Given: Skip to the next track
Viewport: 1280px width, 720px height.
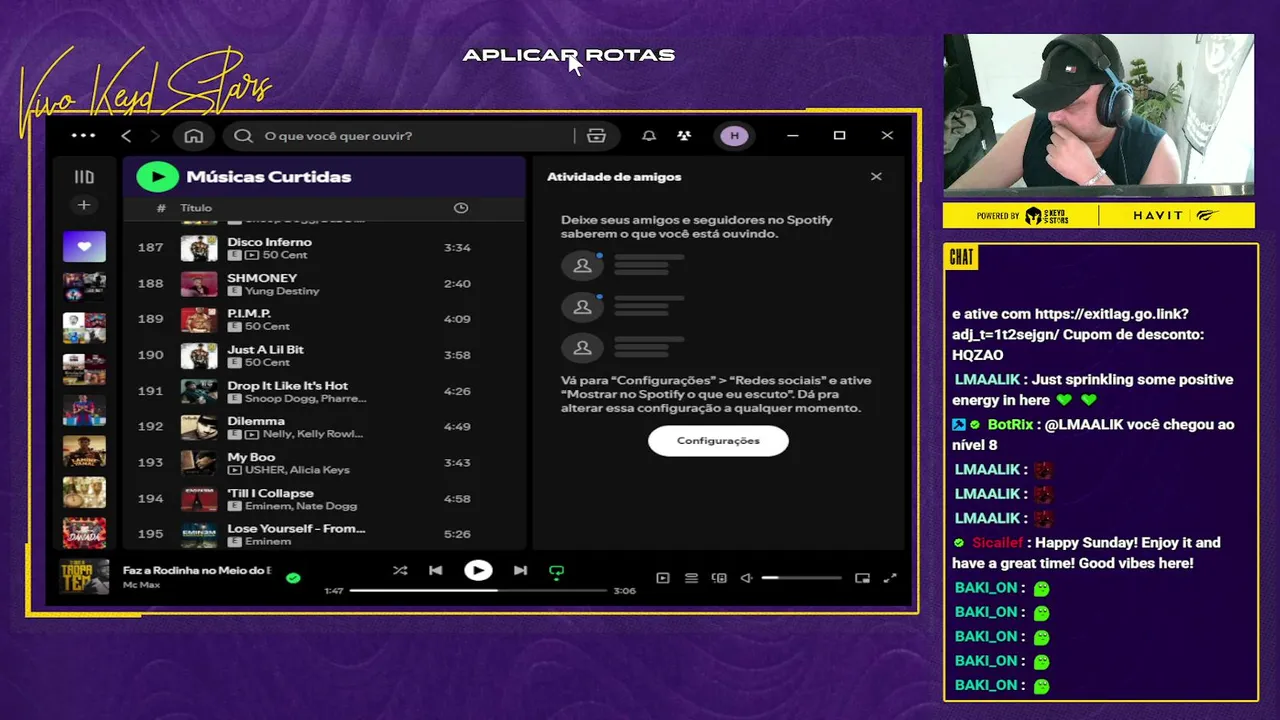Looking at the screenshot, I should pos(520,571).
